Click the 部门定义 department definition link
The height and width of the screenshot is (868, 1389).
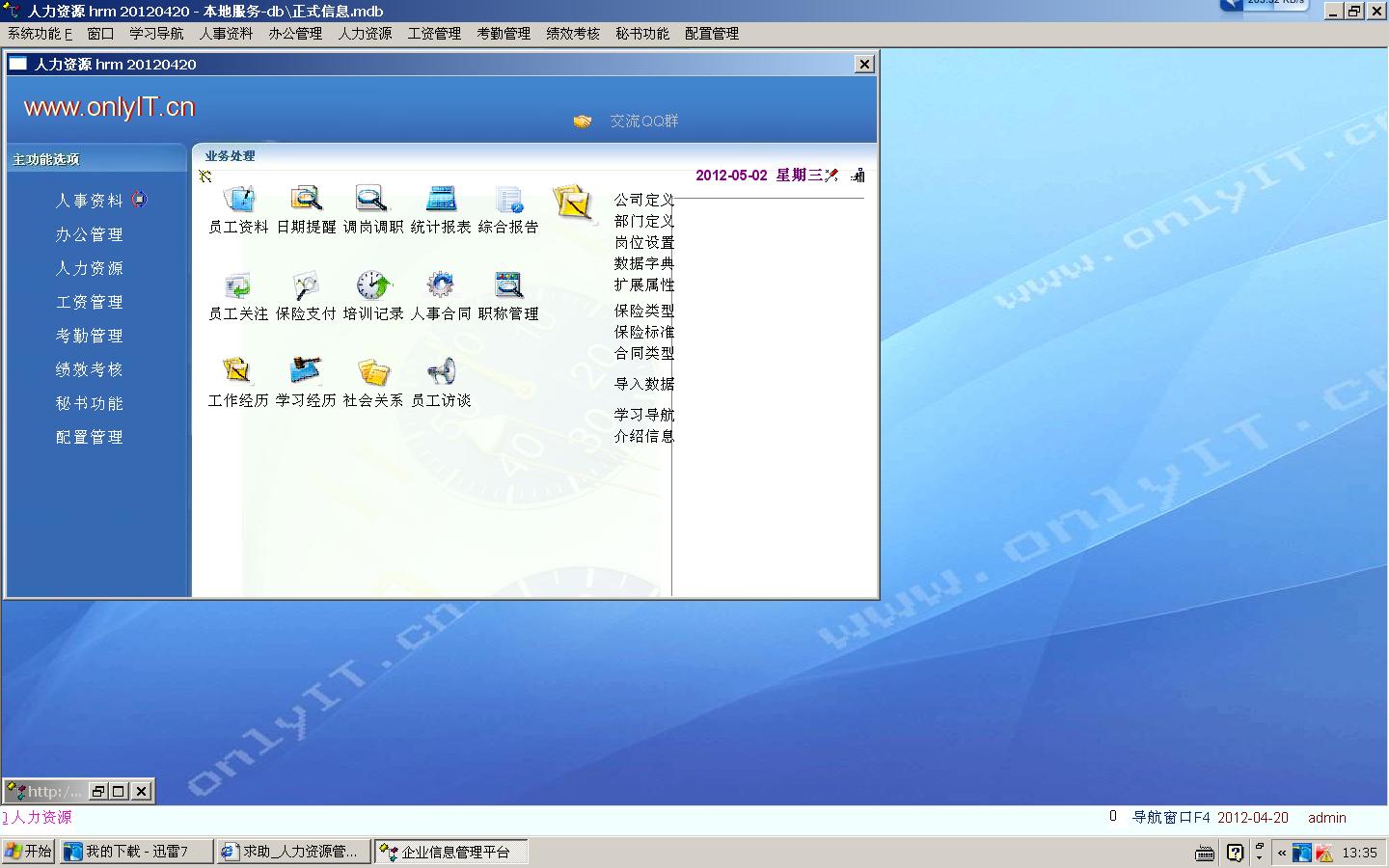(643, 221)
